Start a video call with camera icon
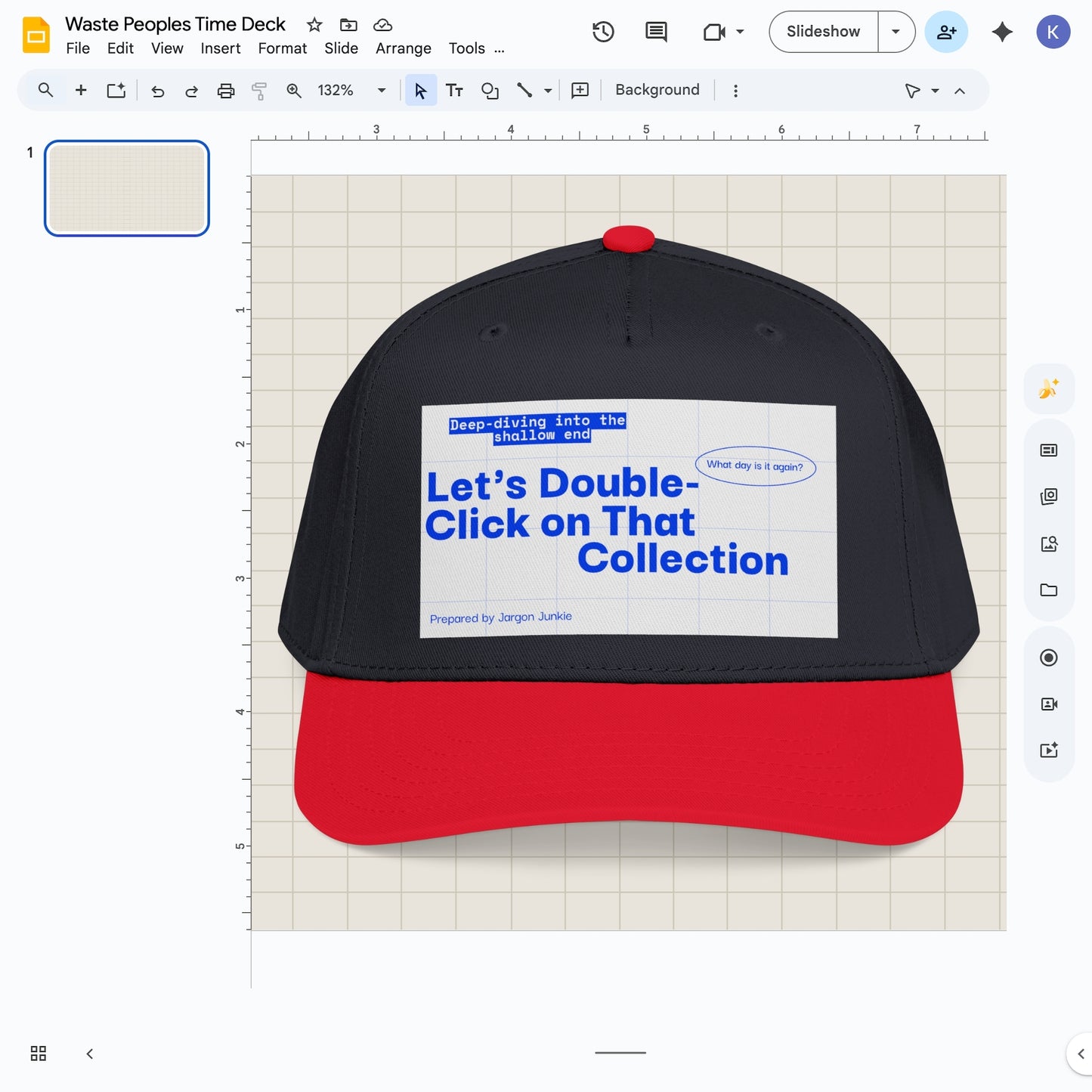Viewport: 1092px width, 1092px height. pos(714,32)
